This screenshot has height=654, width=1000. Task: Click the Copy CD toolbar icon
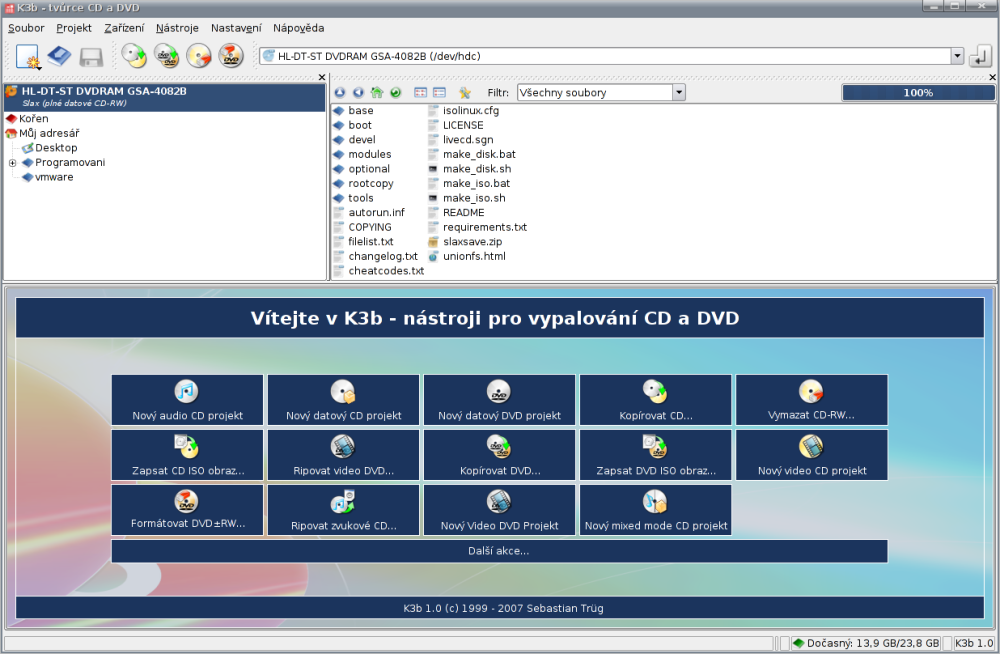134,56
